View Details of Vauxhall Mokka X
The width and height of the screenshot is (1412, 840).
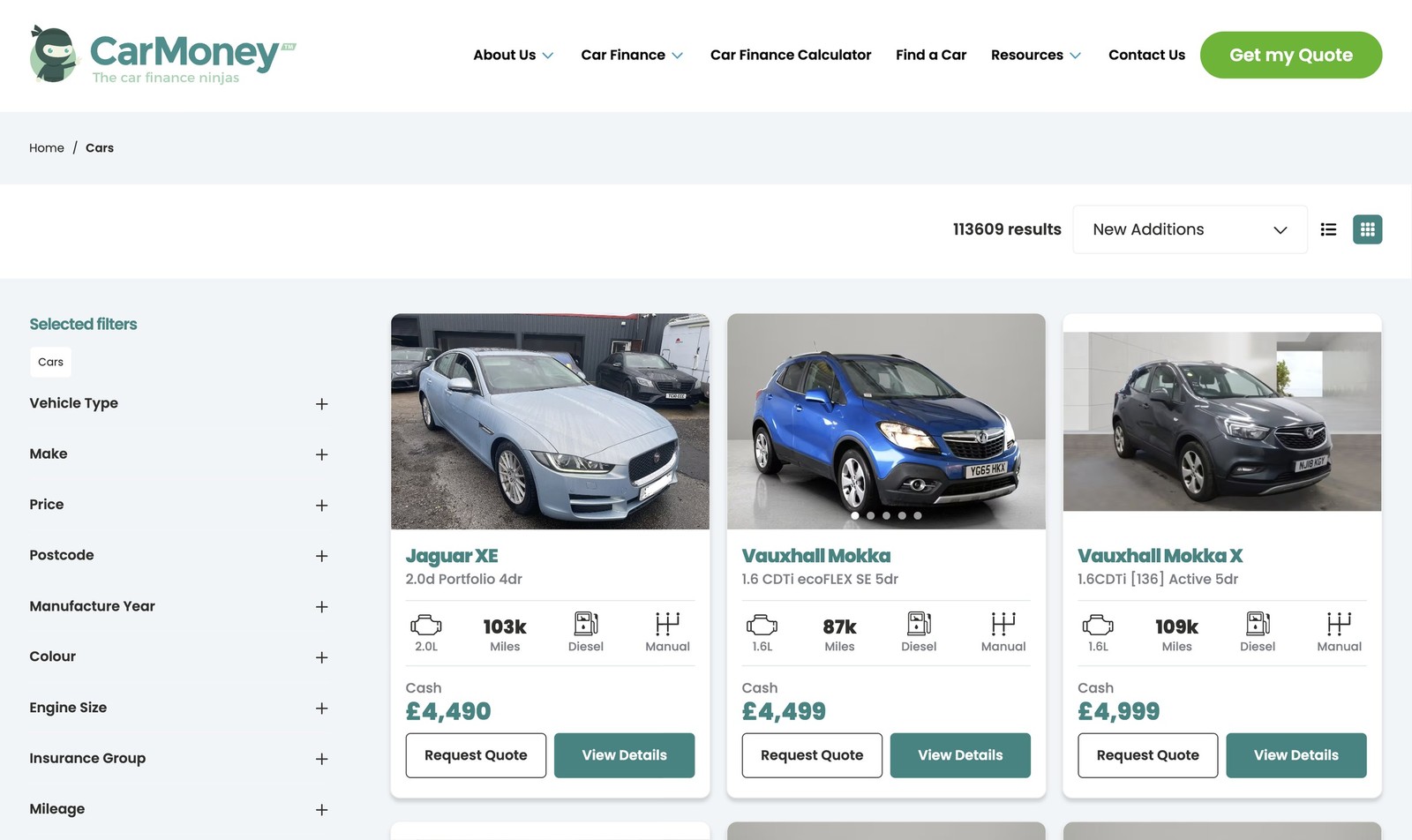(1296, 755)
